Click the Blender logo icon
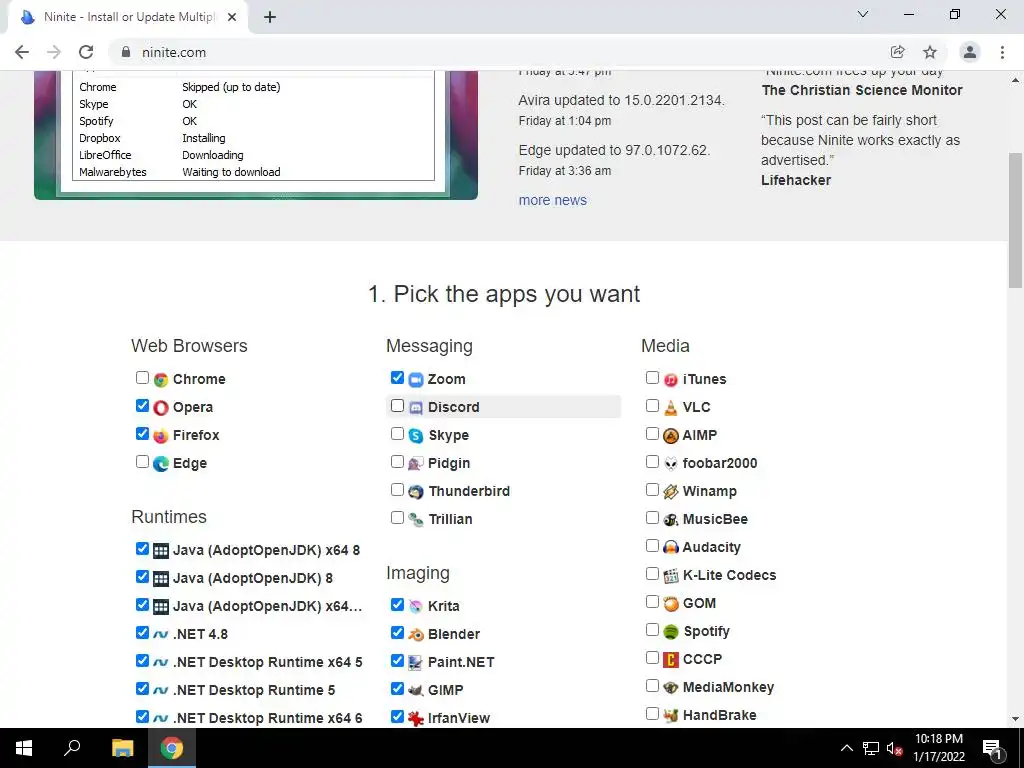 tap(416, 635)
